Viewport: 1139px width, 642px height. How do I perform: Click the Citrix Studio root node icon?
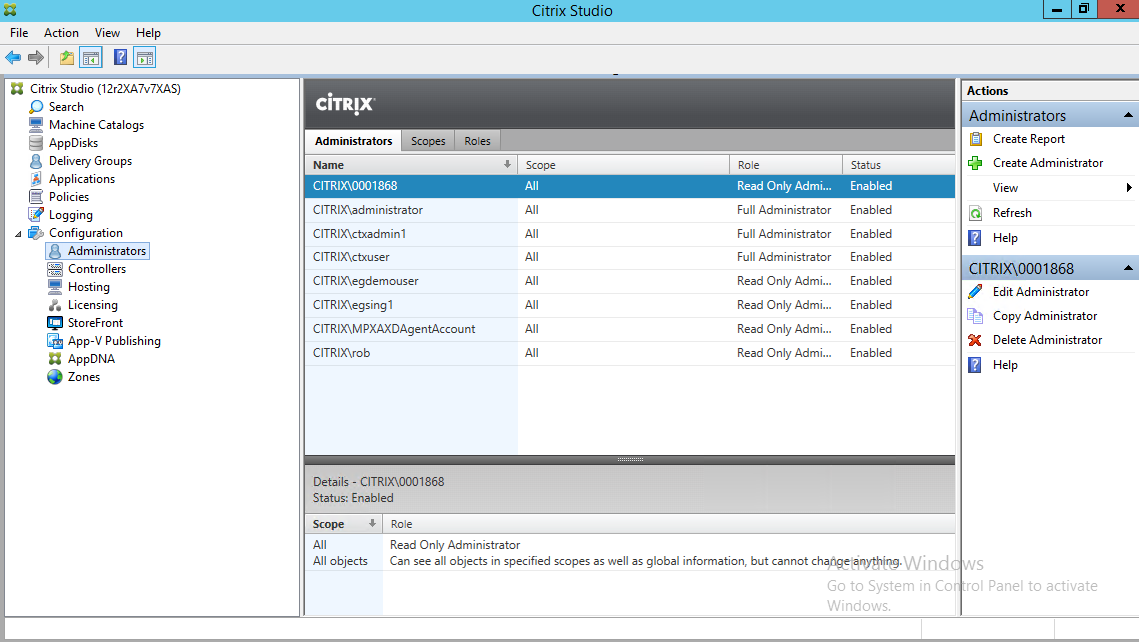click(x=17, y=89)
